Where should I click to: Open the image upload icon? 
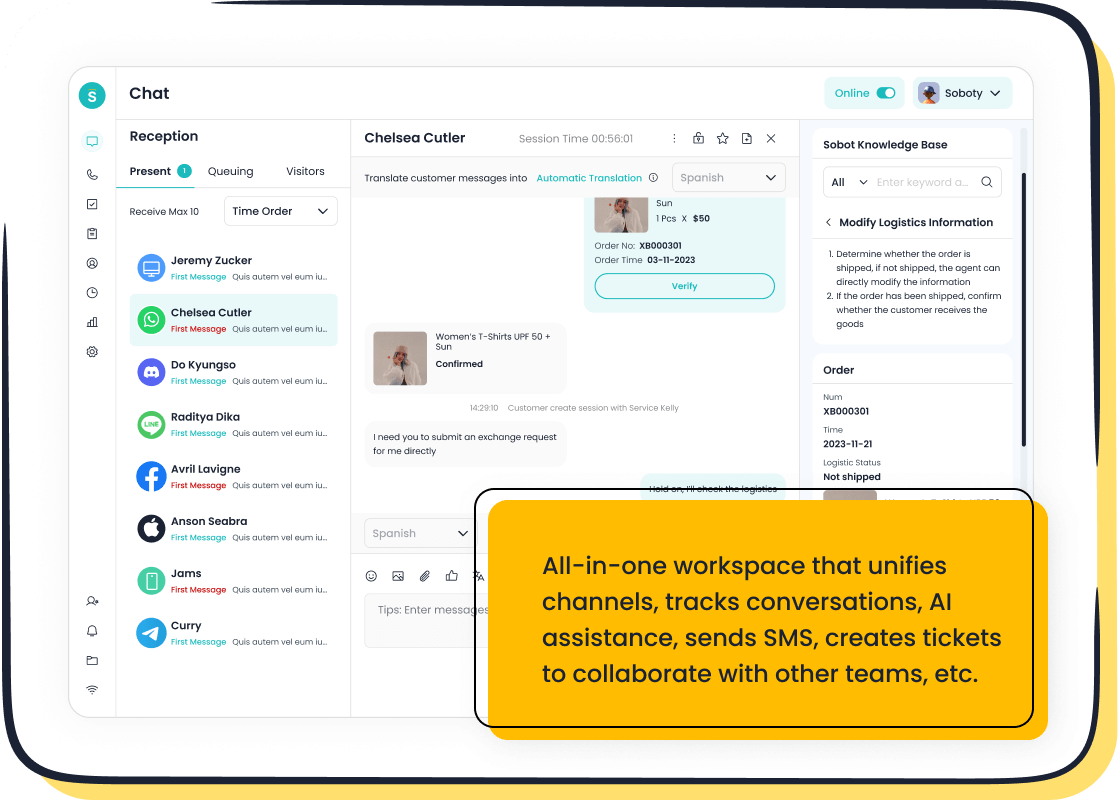[398, 576]
